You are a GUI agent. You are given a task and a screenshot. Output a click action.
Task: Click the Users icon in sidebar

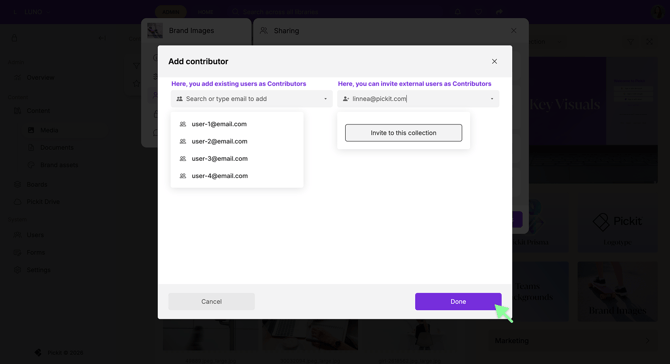[x=18, y=235]
